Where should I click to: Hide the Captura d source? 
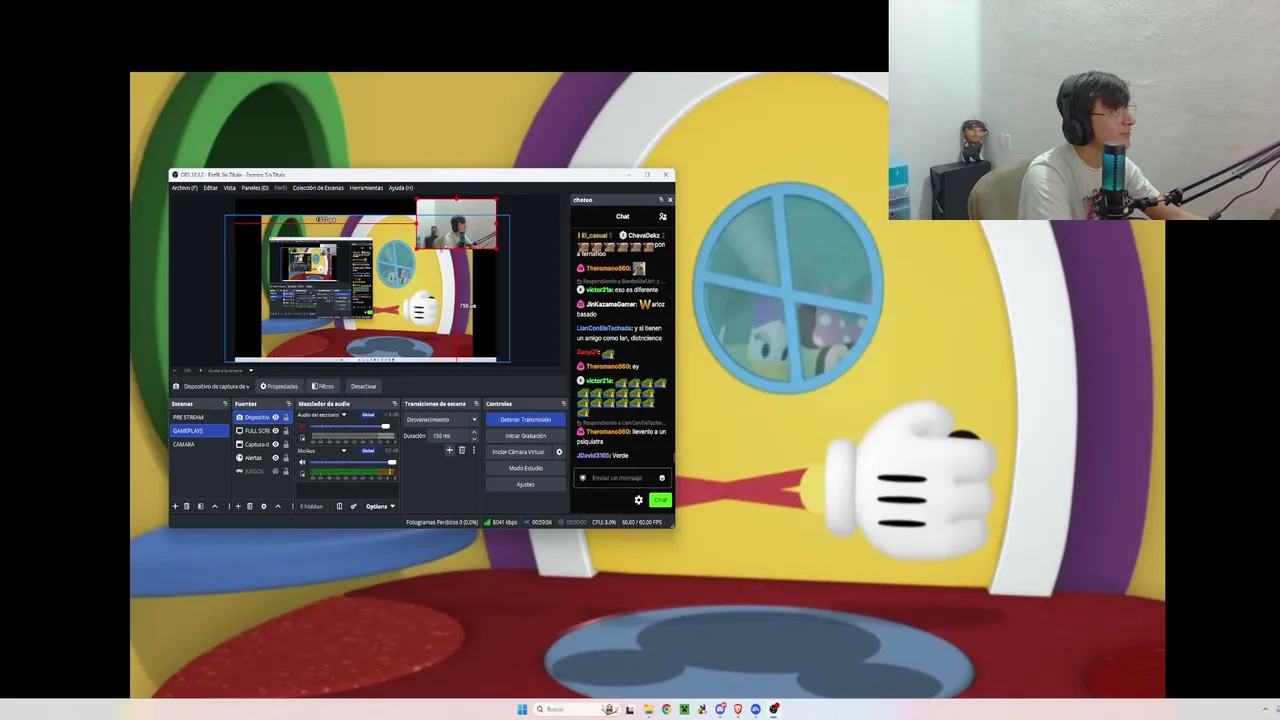point(275,444)
